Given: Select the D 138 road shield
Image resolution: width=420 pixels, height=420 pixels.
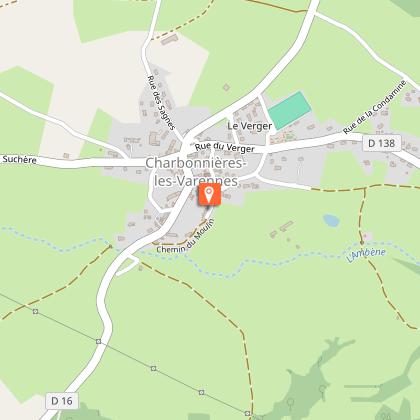Looking at the screenshot, I should (382, 143).
